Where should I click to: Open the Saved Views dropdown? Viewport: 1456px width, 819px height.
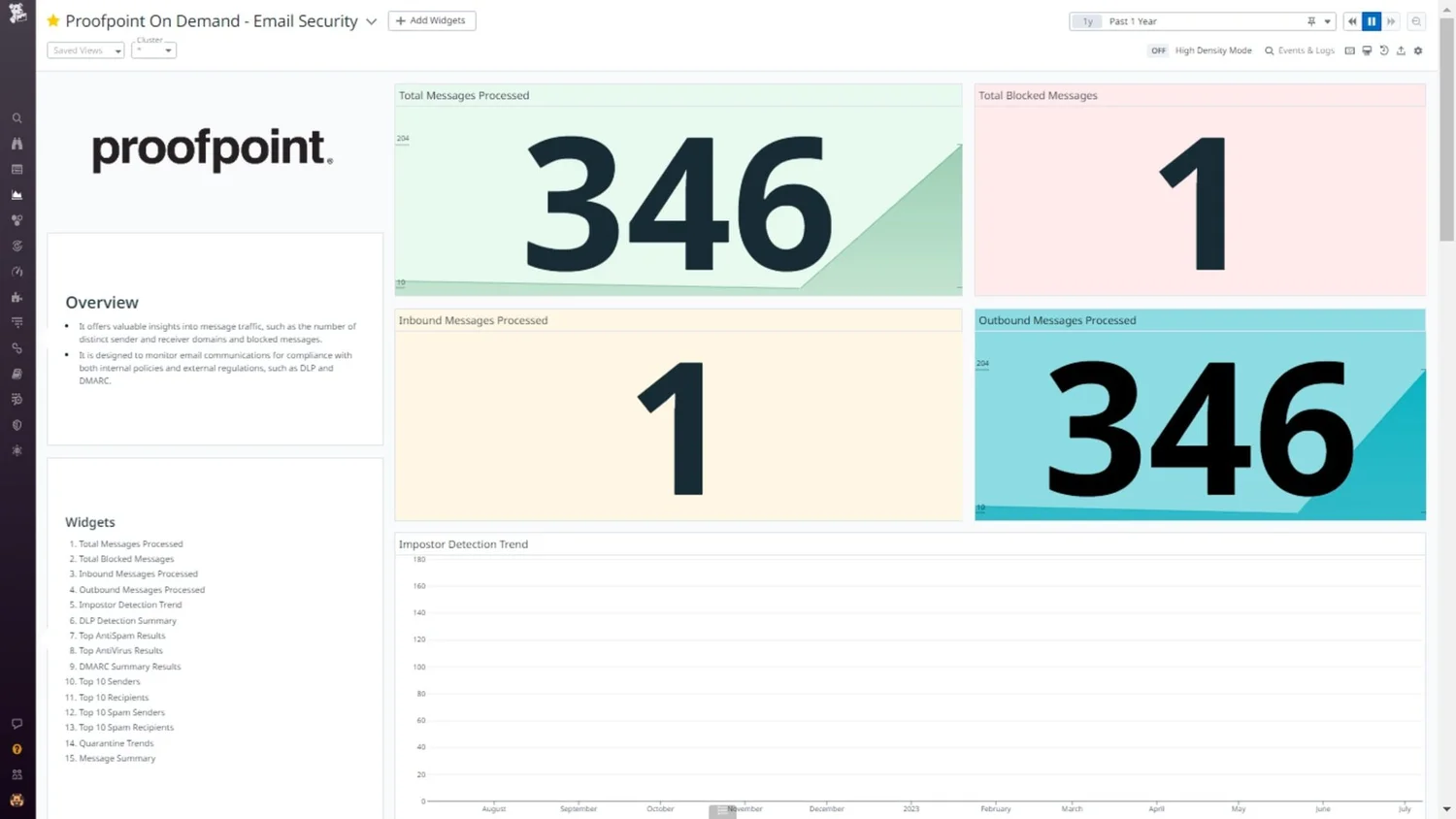click(x=85, y=50)
